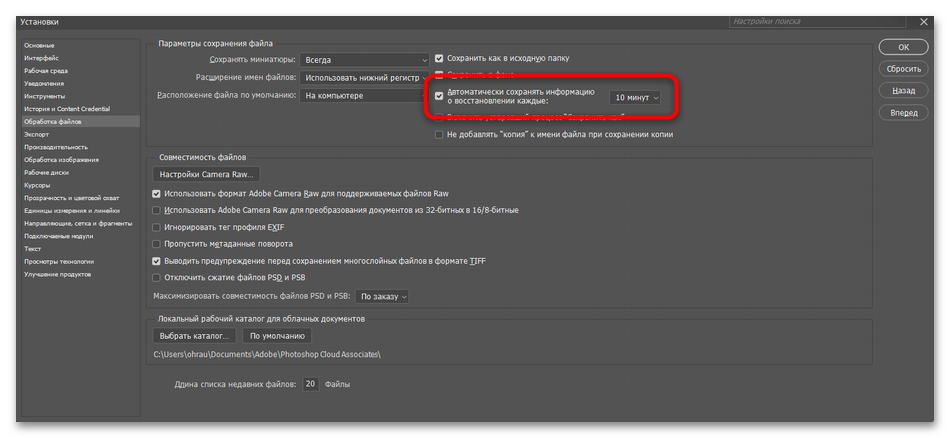Enable Не добавлять "копия" checkbox
950x438 pixels.
439,134
